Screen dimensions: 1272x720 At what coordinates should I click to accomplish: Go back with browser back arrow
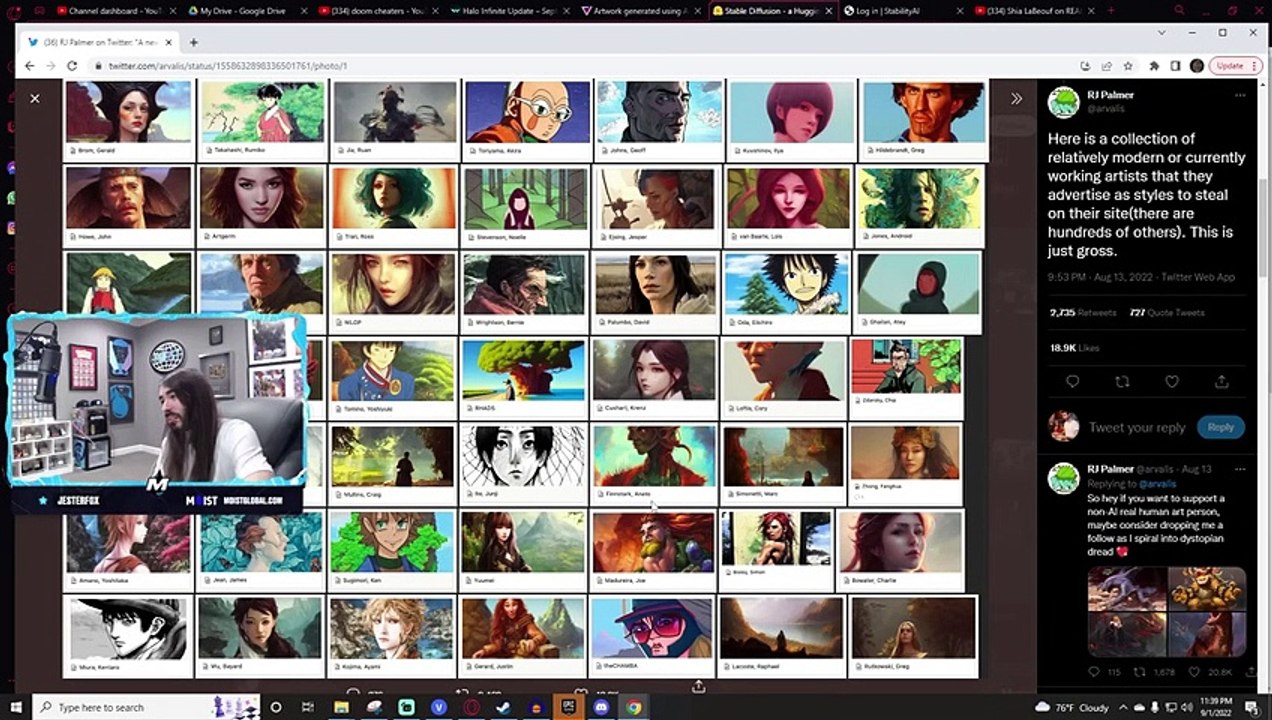tap(29, 66)
